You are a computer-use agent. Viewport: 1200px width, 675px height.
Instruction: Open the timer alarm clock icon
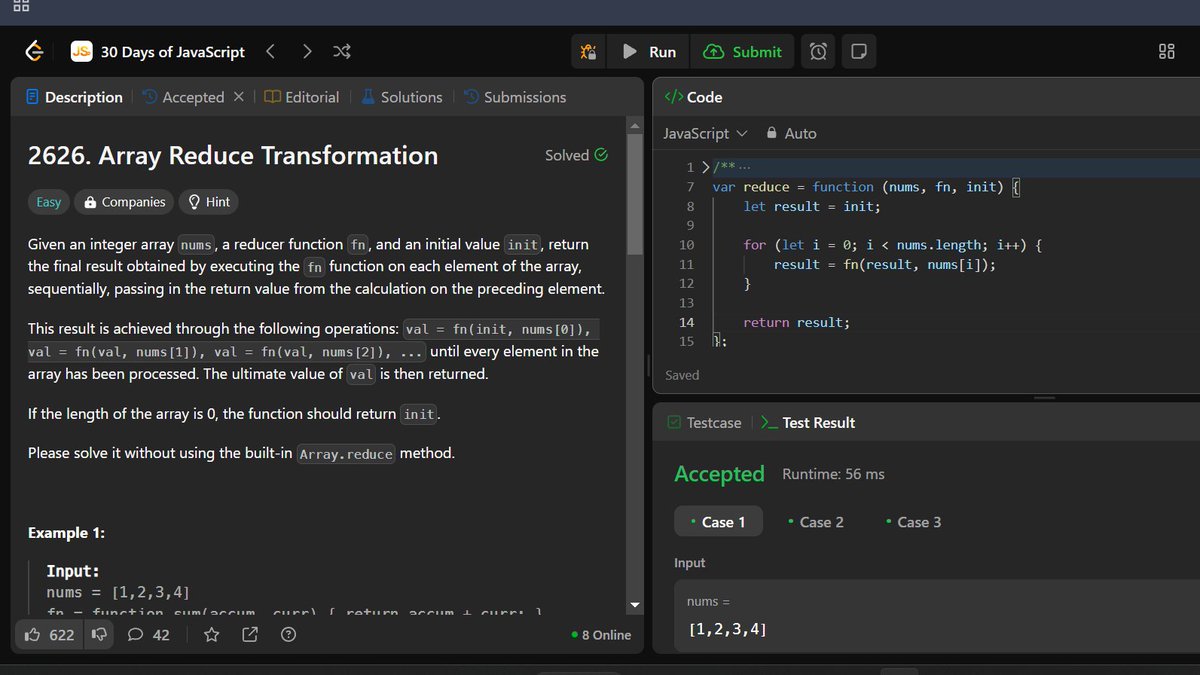818,52
